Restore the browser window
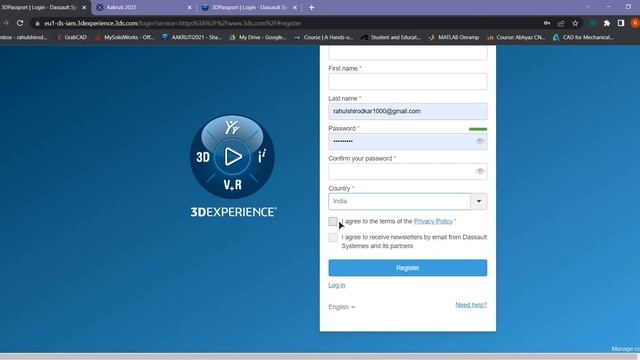The width and height of the screenshot is (640, 360). [628, 7]
